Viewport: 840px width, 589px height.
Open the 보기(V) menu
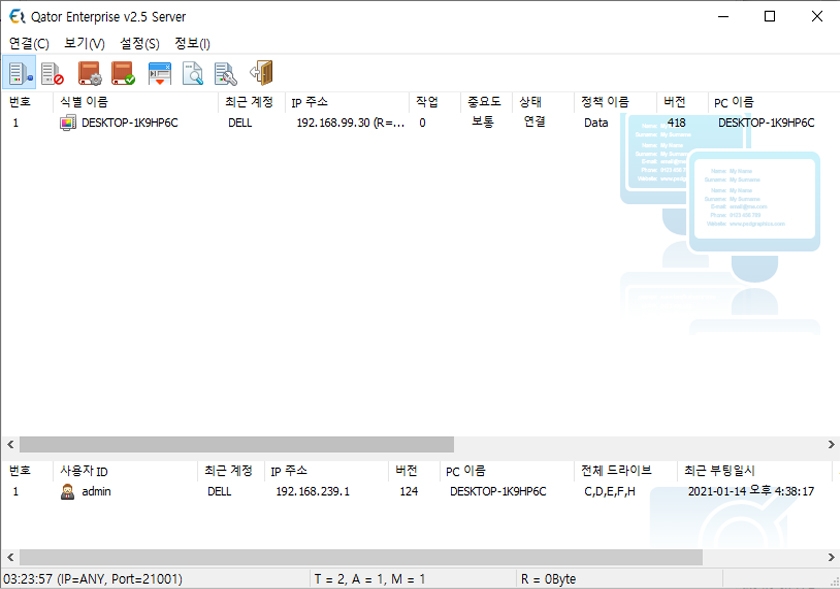(x=84, y=43)
